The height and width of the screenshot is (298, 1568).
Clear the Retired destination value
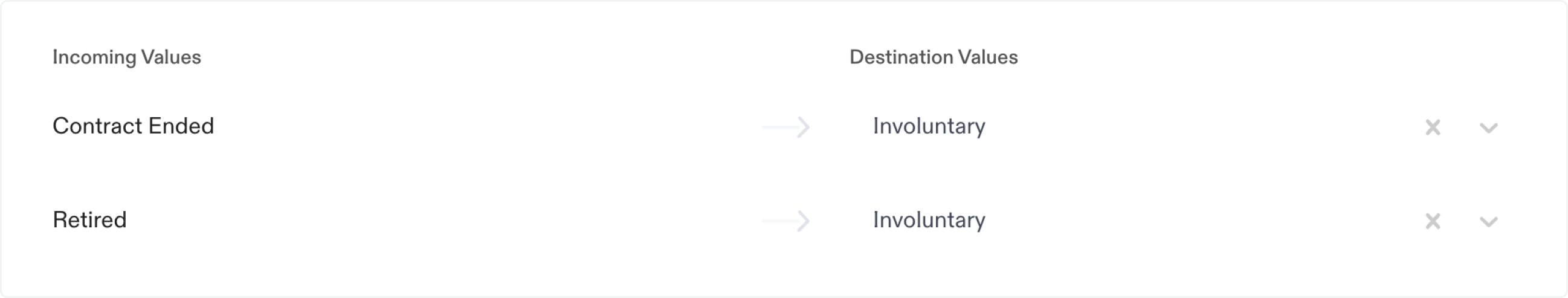[x=1432, y=221]
